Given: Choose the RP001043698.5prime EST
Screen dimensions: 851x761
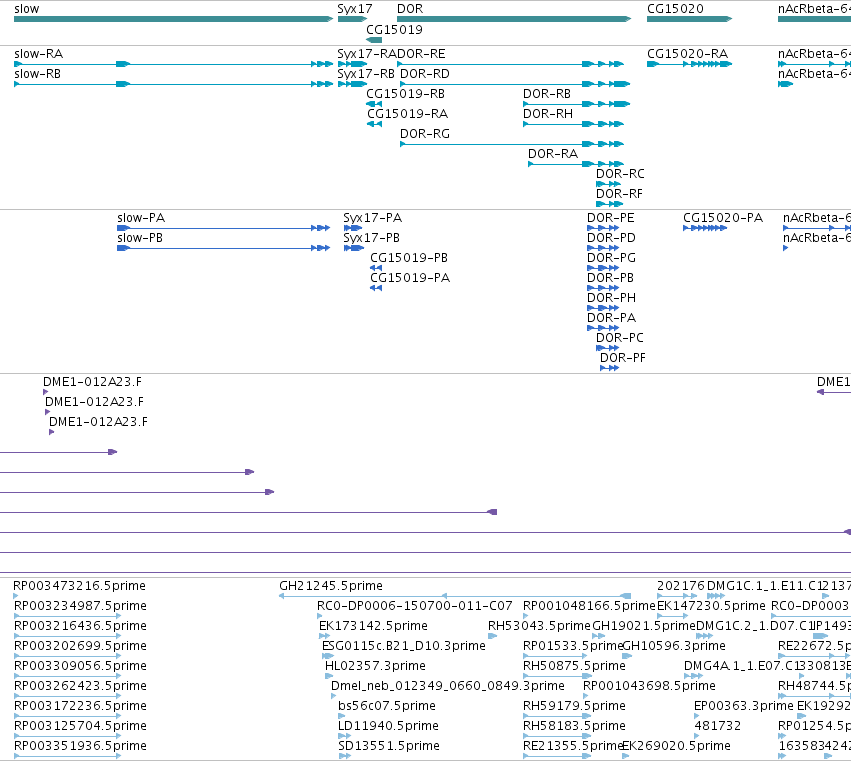Looking at the screenshot, I should (586, 696).
